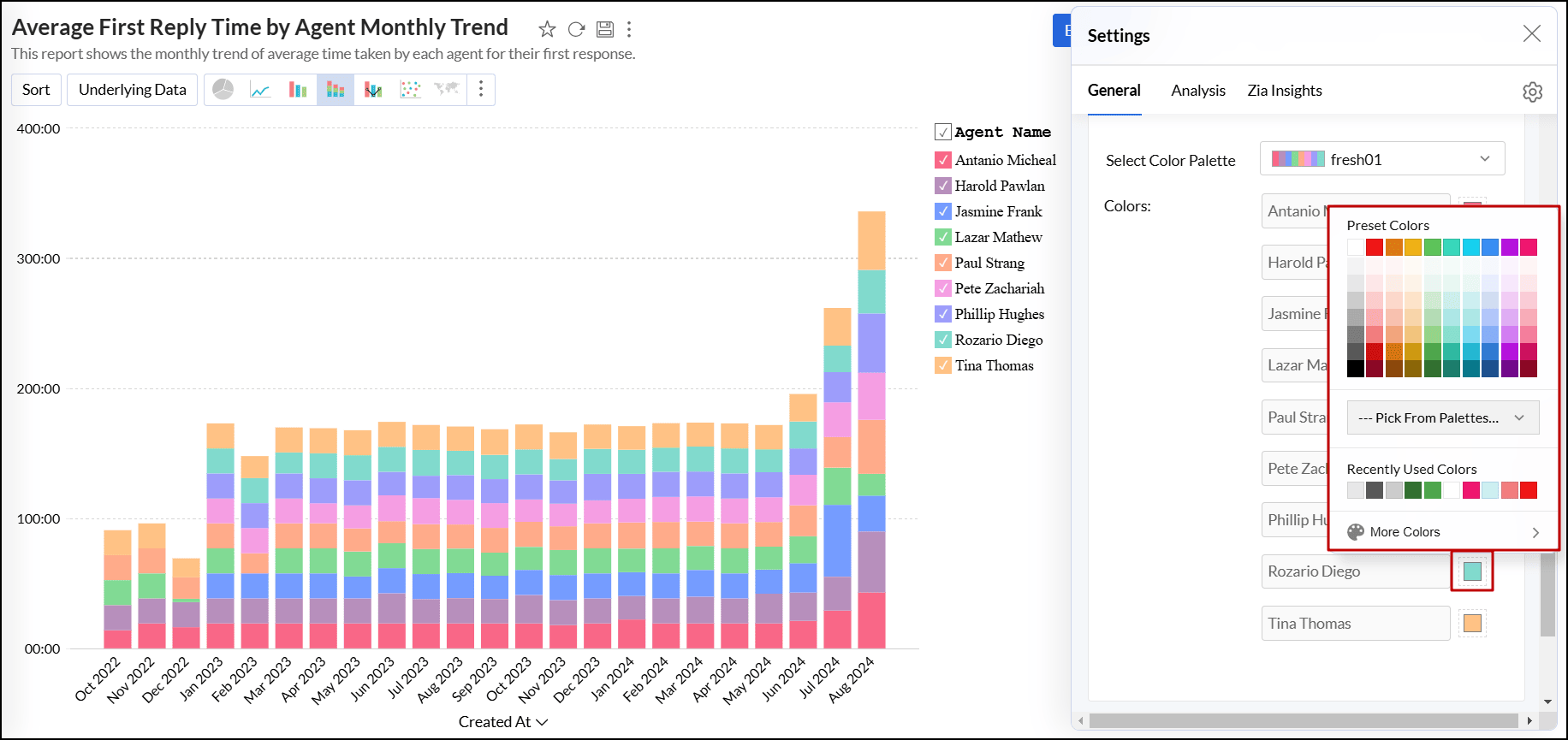The width and height of the screenshot is (1568, 740).
Task: Uncheck Antanio Micheal in legend
Action: click(943, 160)
